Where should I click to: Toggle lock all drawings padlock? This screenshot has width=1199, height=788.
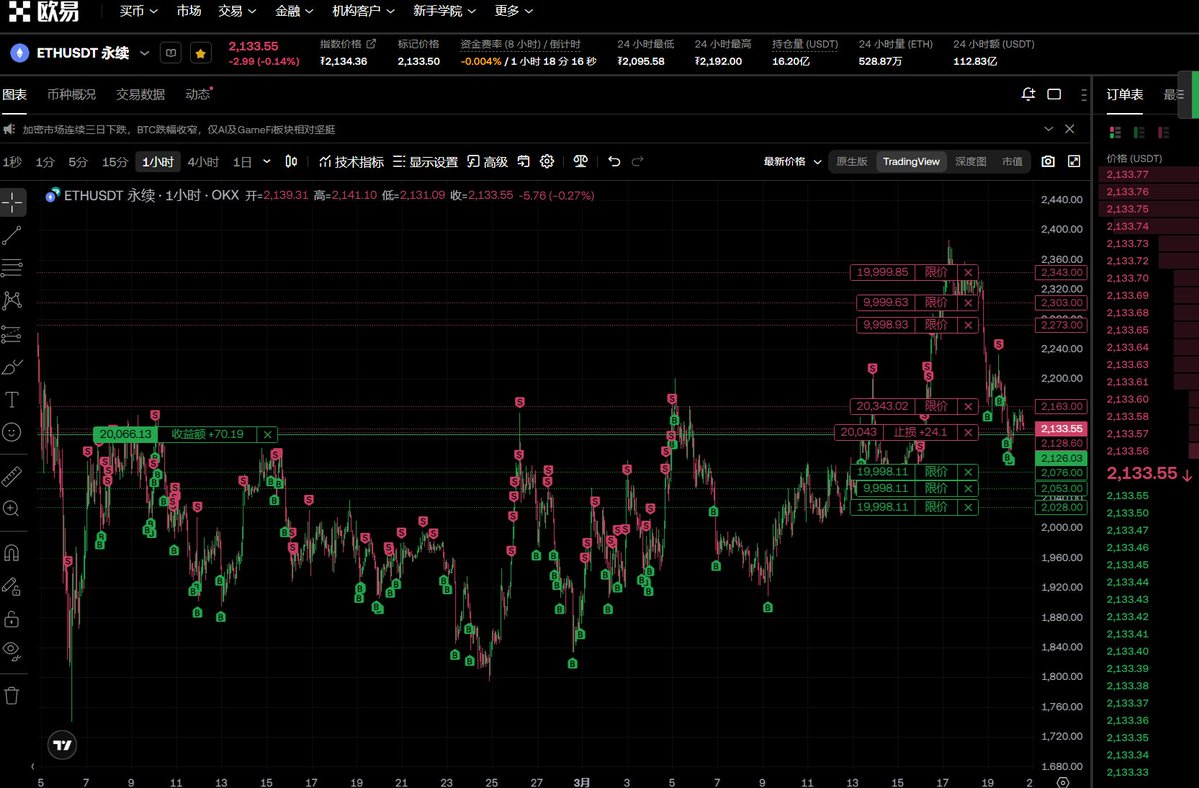click(x=12, y=618)
